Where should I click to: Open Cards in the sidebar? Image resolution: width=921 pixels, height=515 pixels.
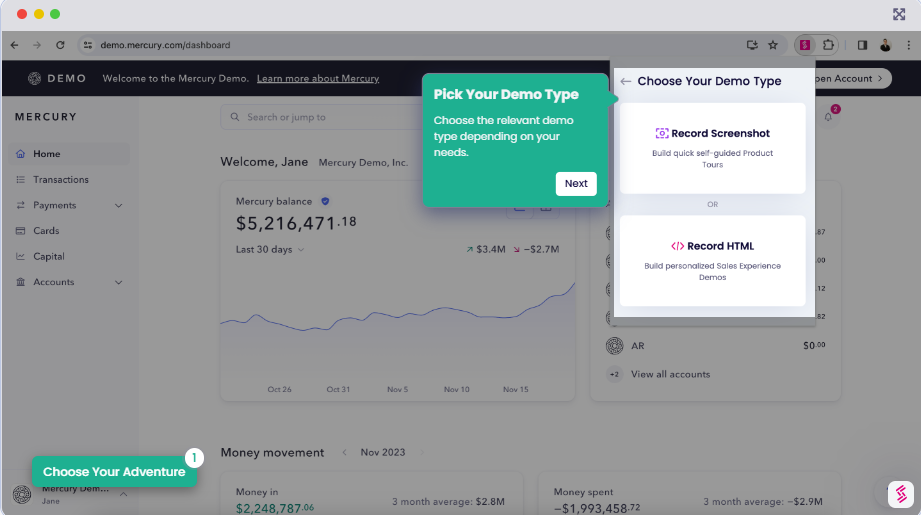point(70,231)
